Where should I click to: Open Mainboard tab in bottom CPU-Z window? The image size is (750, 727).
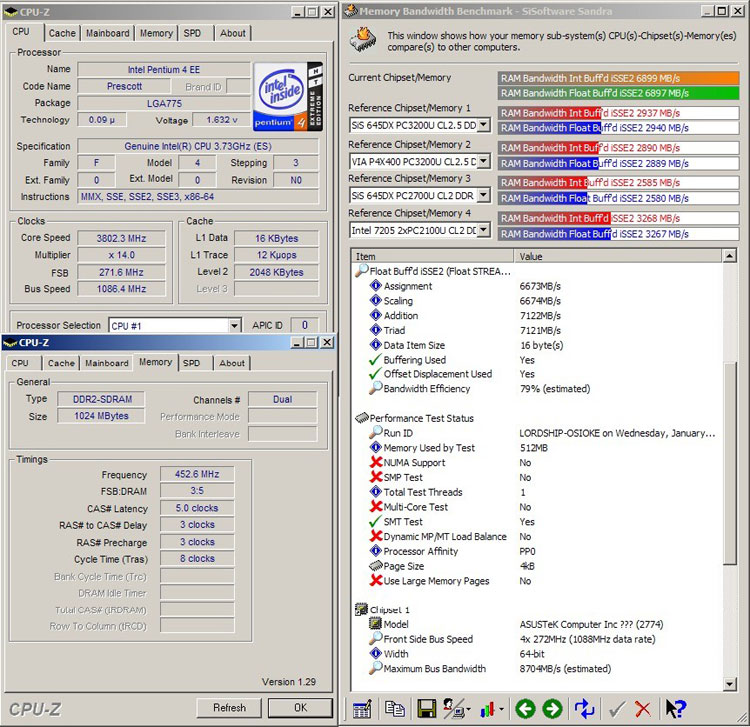tap(107, 363)
